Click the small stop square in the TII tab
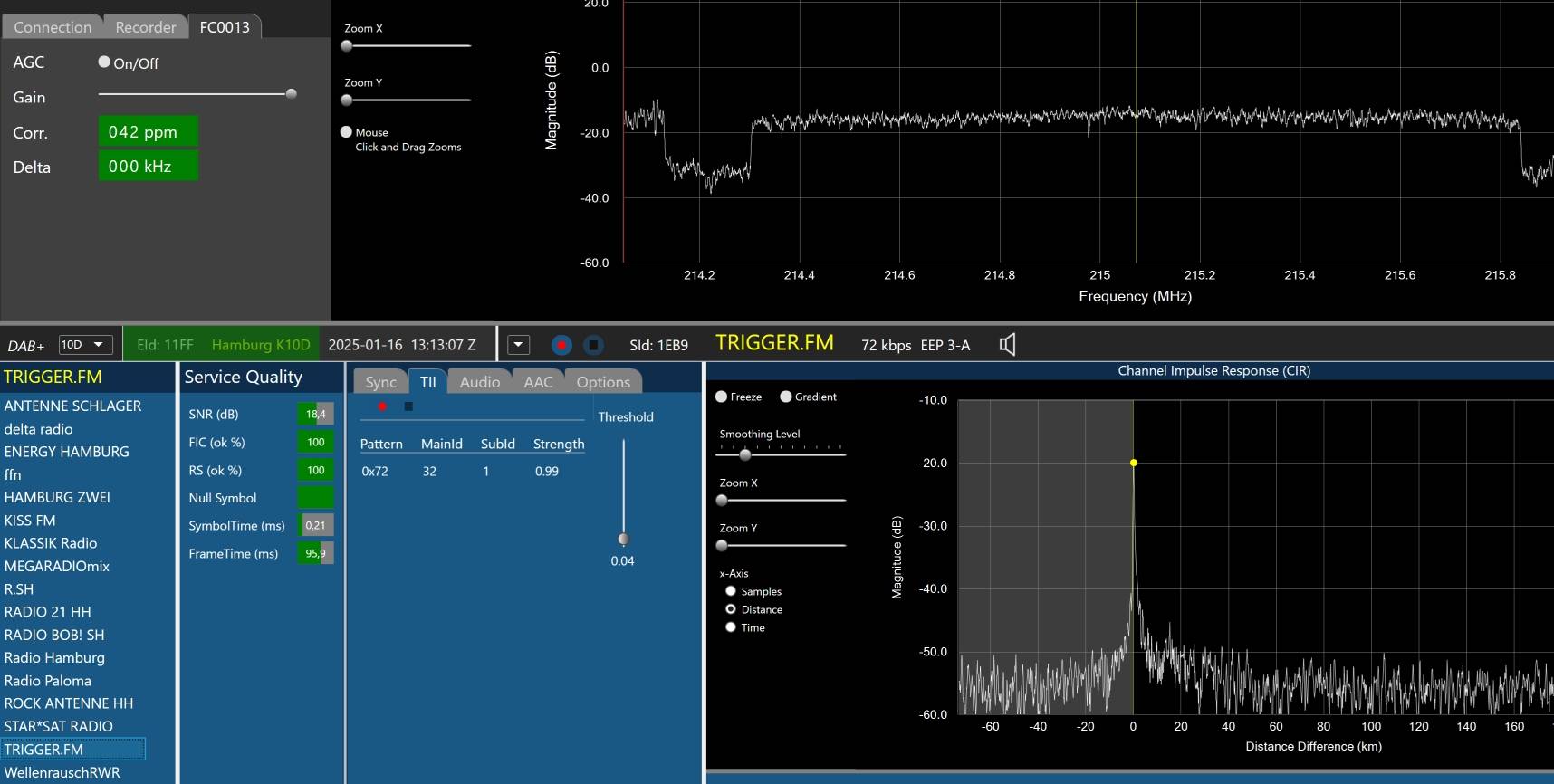The image size is (1554, 784). pos(408,406)
